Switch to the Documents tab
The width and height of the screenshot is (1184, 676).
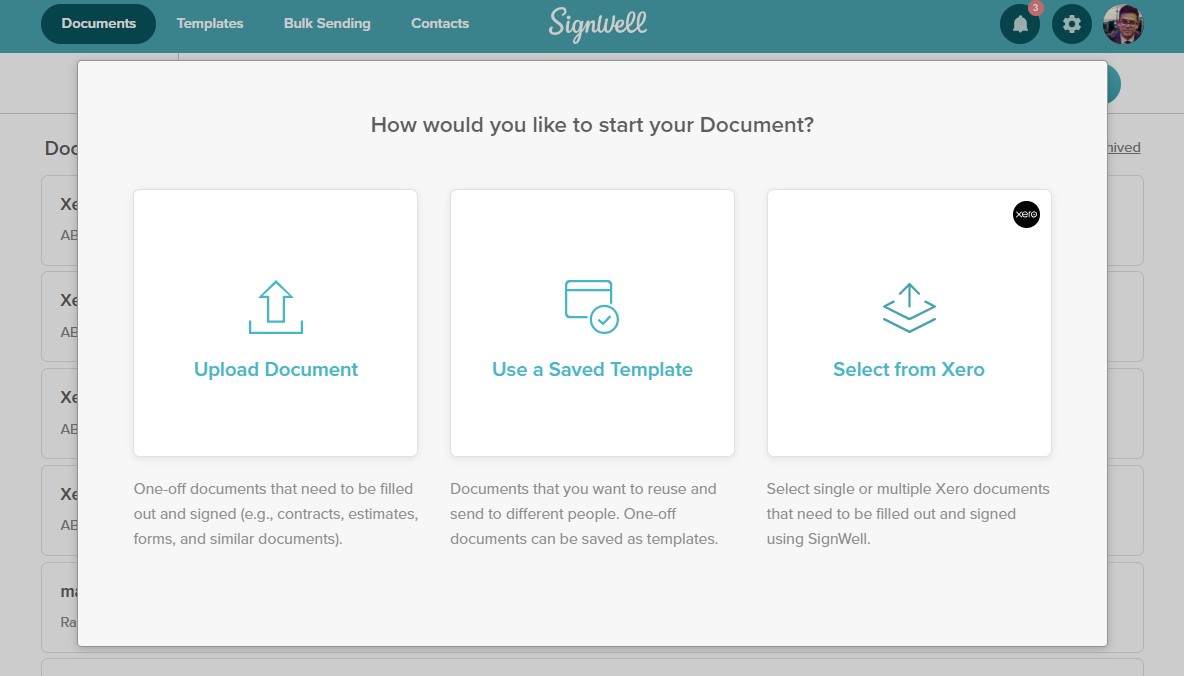click(98, 23)
